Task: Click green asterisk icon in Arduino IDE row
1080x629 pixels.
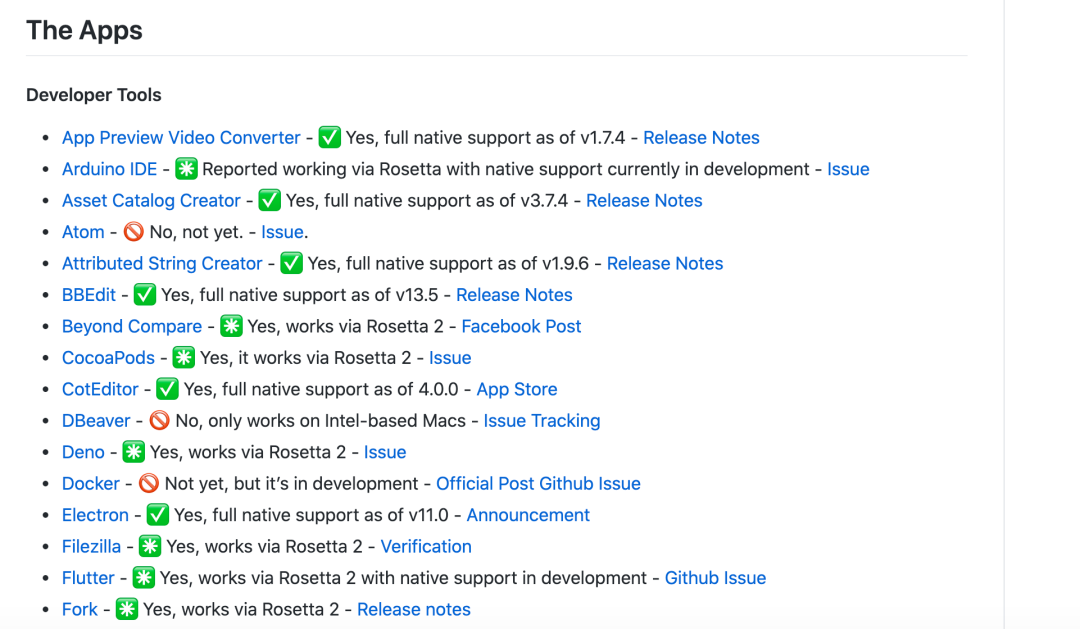Action: [x=186, y=169]
